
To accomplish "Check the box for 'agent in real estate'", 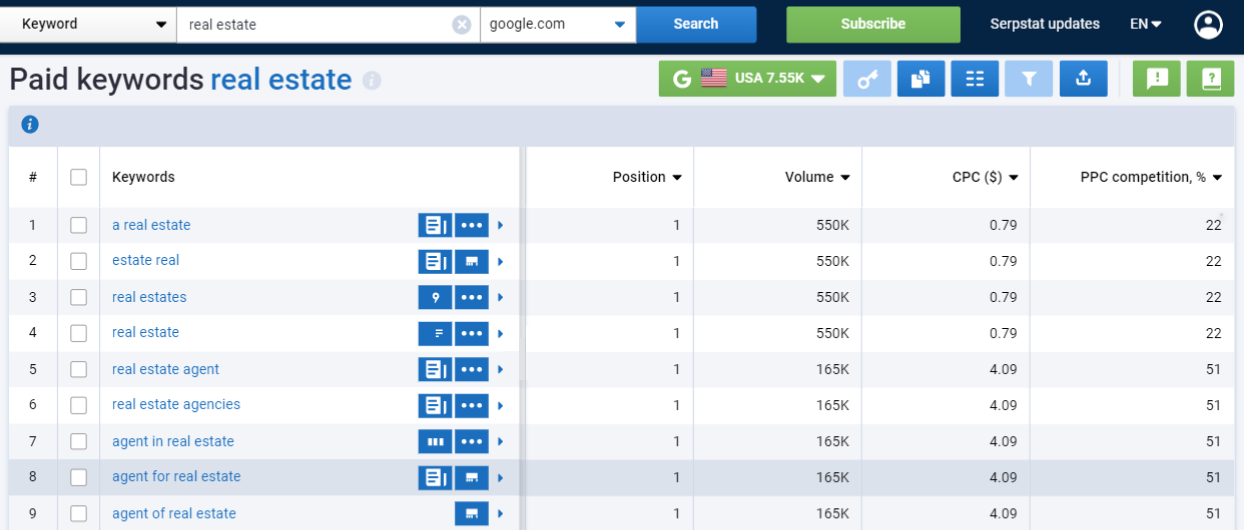I will pyautogui.click(x=78, y=441).
